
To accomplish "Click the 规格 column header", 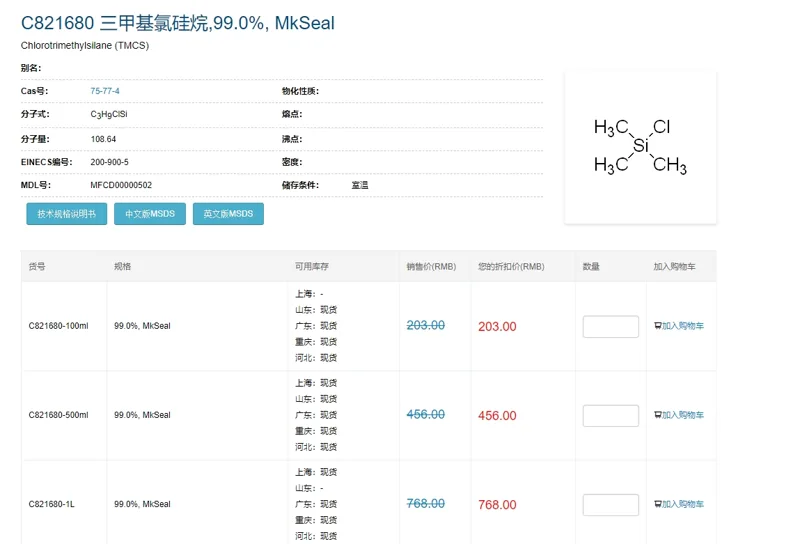I will click(122, 266).
